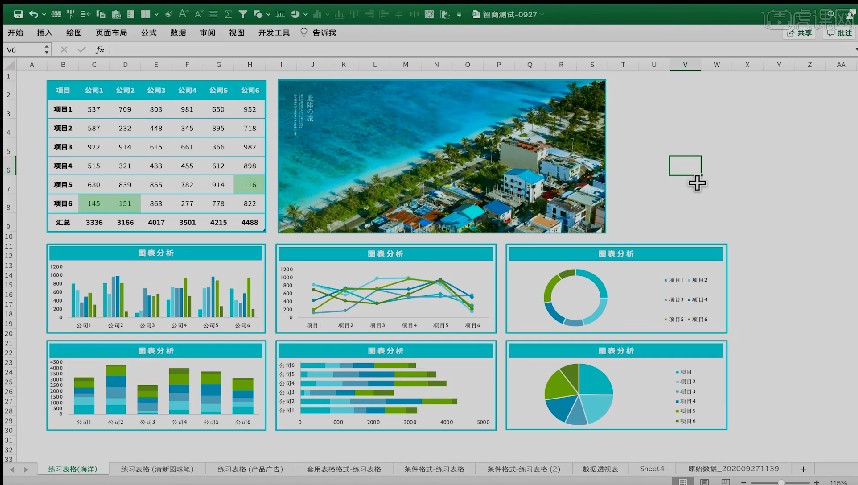
Task: Click the confirm checkmark in formula bar
Action: click(82, 50)
